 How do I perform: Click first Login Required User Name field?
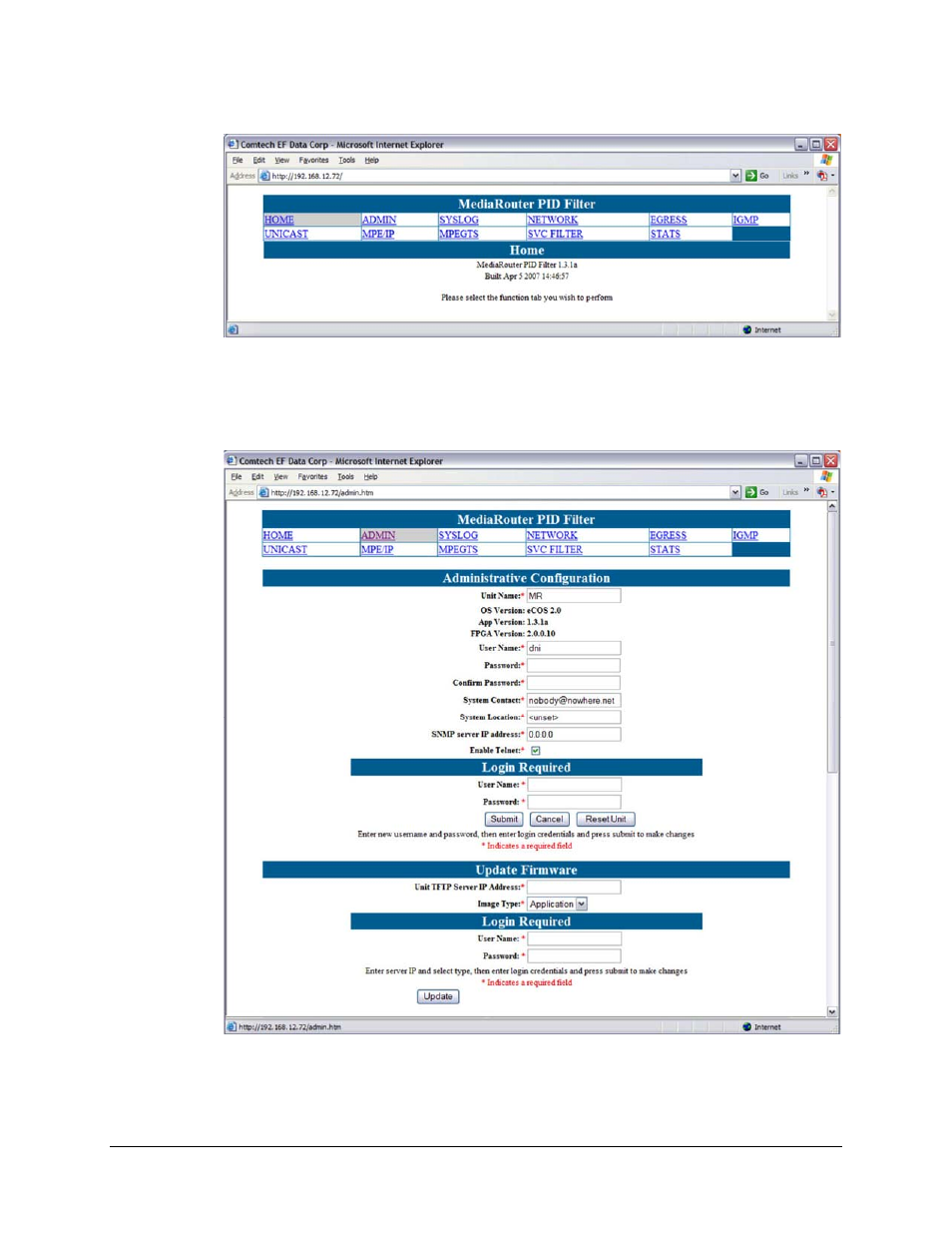point(574,786)
